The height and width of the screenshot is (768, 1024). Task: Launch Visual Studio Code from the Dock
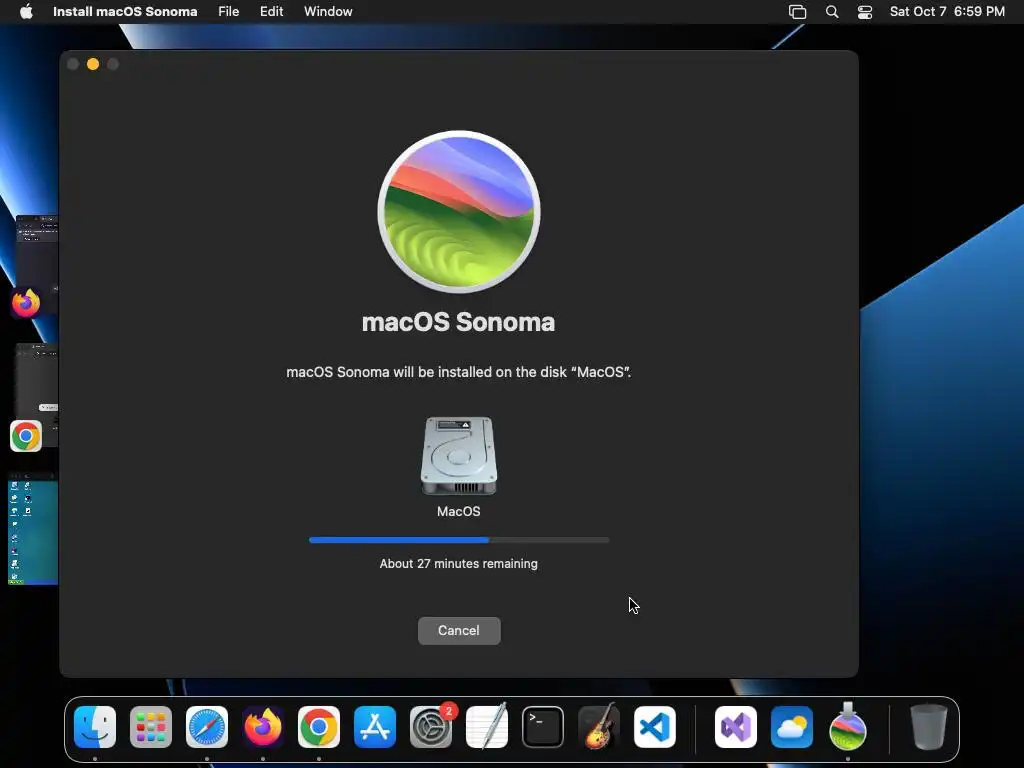coord(655,727)
